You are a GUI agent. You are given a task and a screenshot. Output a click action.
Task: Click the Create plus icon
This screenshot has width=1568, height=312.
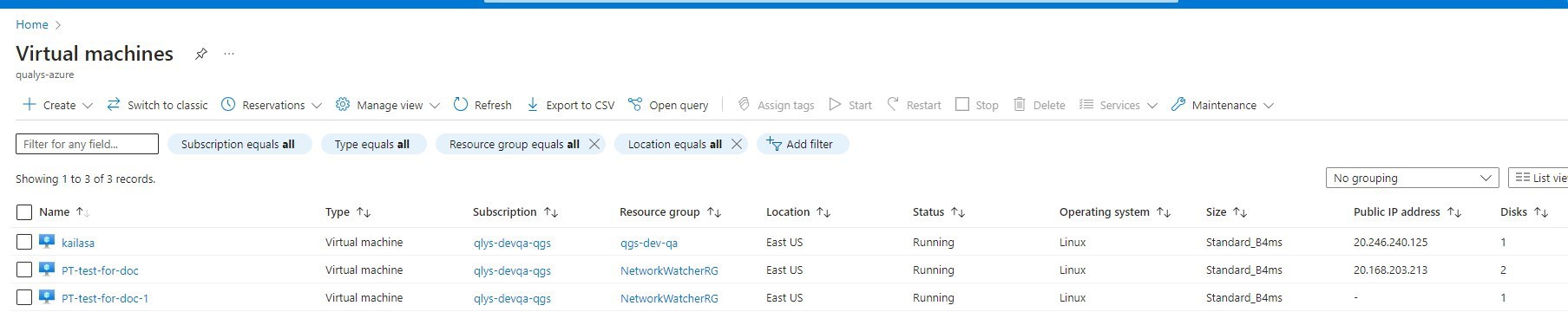coord(30,105)
